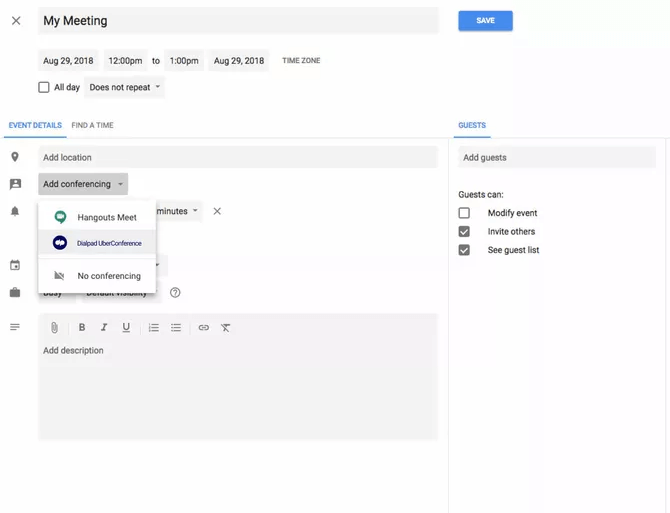Toggle bold formatting in description
Viewport: 670px width, 513px height.
pos(82,327)
